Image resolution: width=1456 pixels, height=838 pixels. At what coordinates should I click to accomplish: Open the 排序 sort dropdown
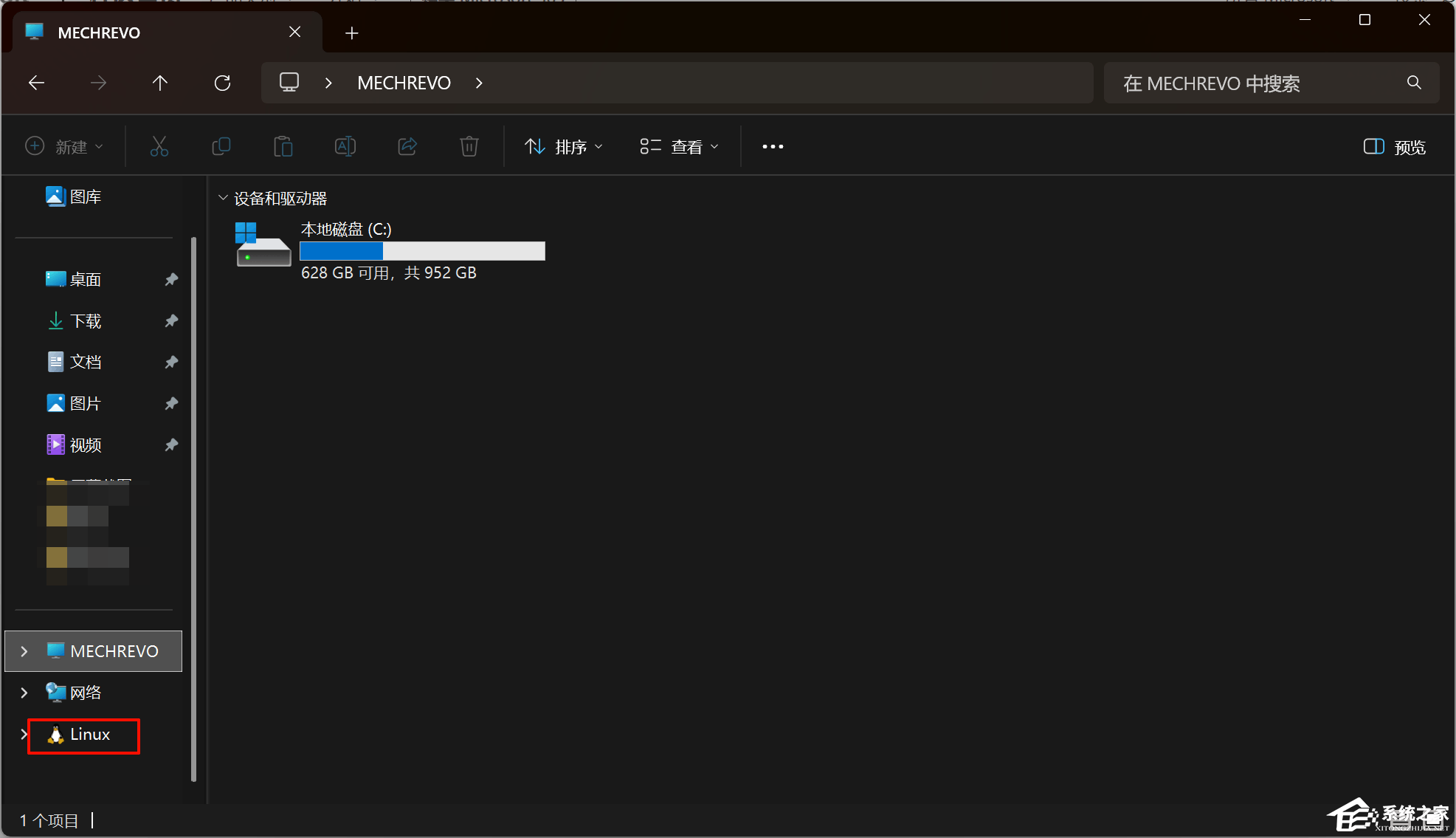point(564,146)
